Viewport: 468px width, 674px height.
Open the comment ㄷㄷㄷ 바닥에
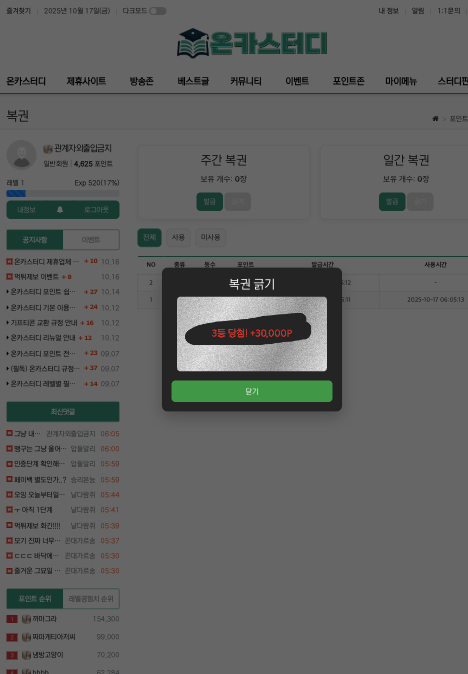point(37,556)
